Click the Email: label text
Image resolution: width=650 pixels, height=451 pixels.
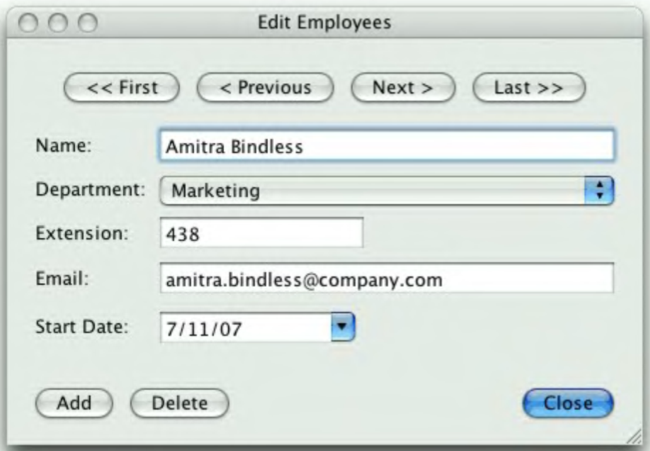click(x=63, y=279)
